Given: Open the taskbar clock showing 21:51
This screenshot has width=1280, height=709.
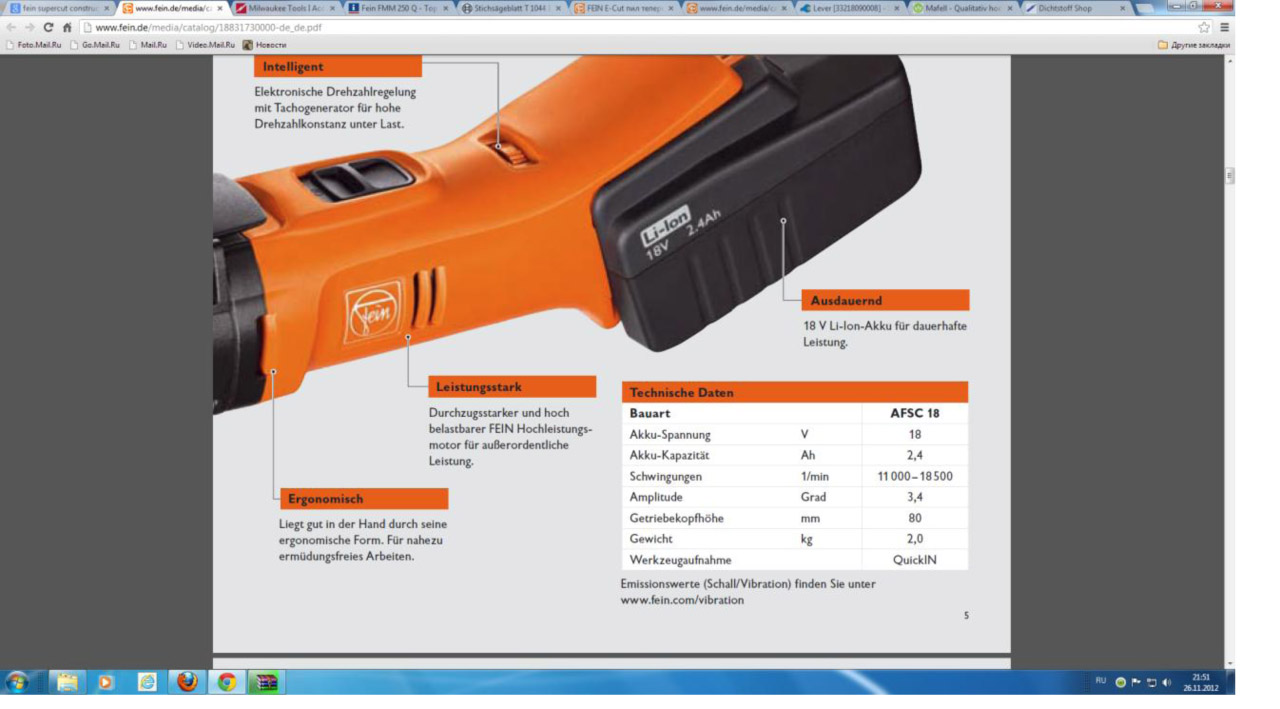Looking at the screenshot, I should tap(1200, 682).
